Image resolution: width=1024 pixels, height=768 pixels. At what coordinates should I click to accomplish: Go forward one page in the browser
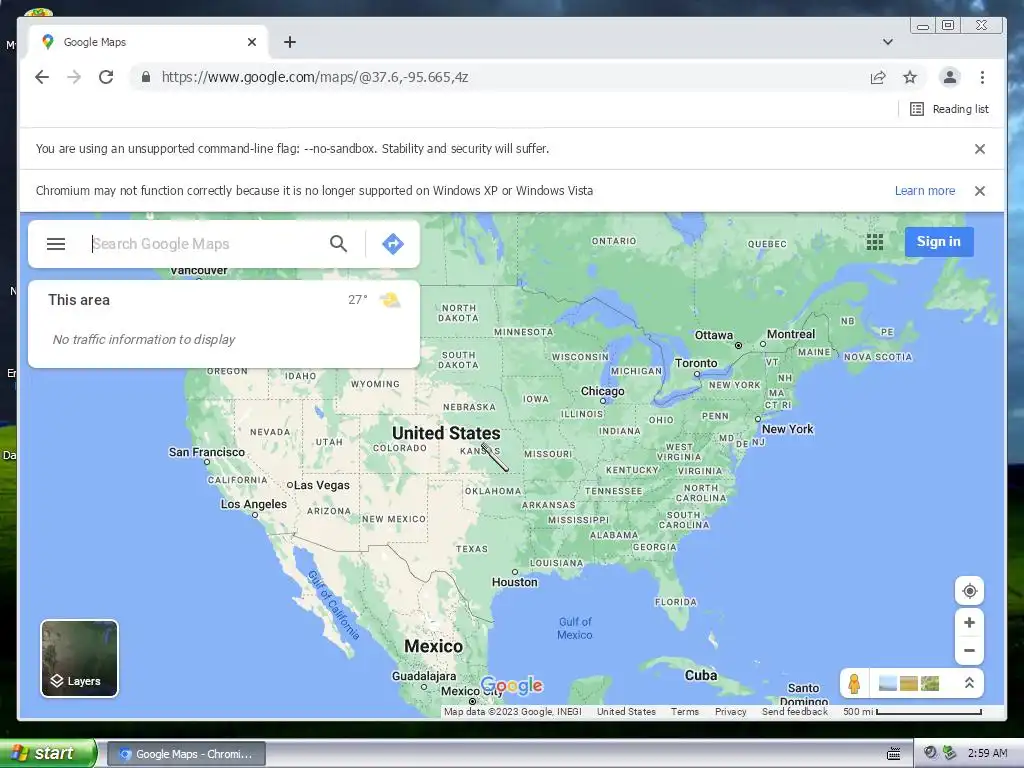tap(74, 77)
